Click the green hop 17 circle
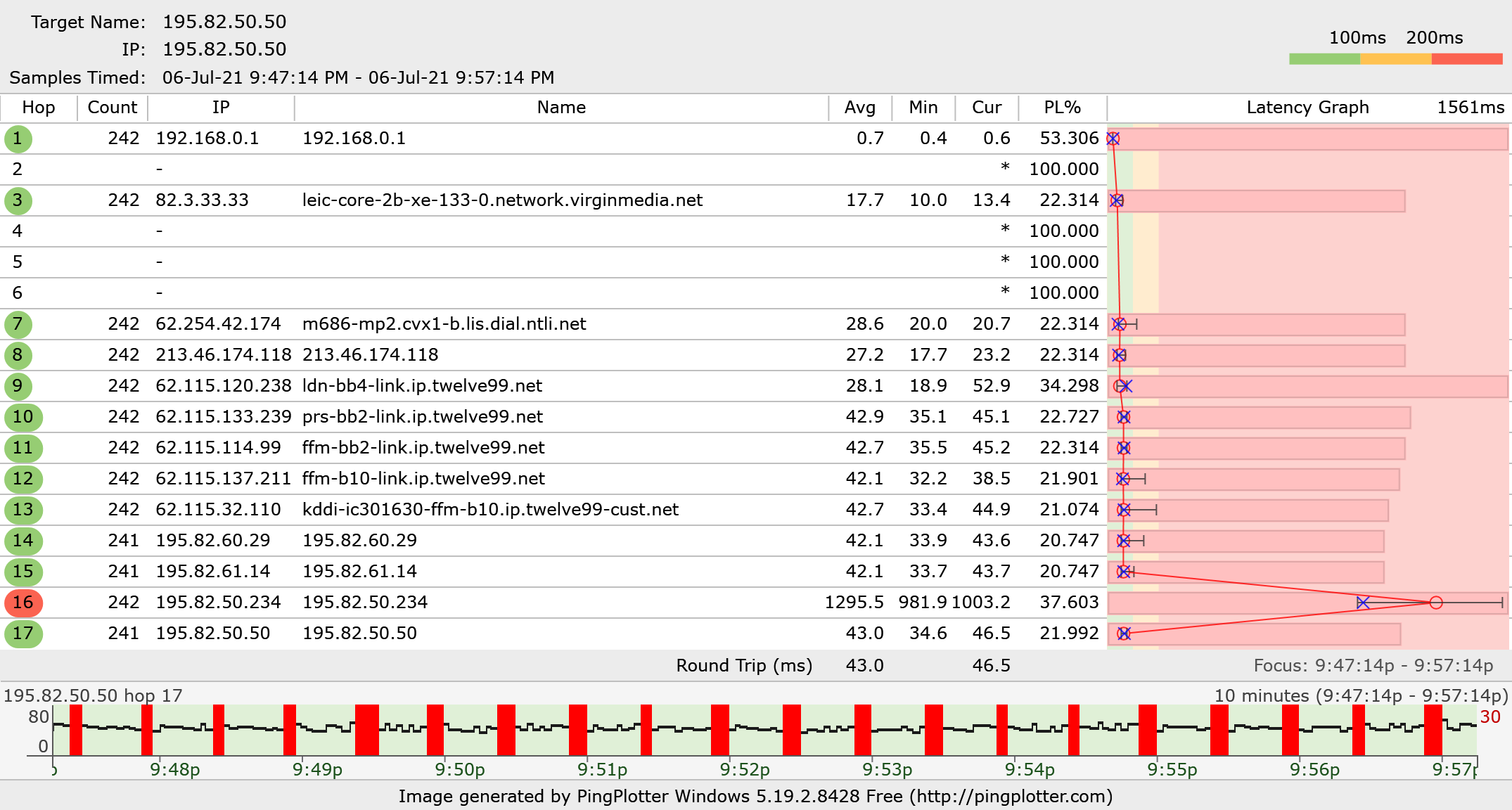This screenshot has width=1512, height=810. 23,634
